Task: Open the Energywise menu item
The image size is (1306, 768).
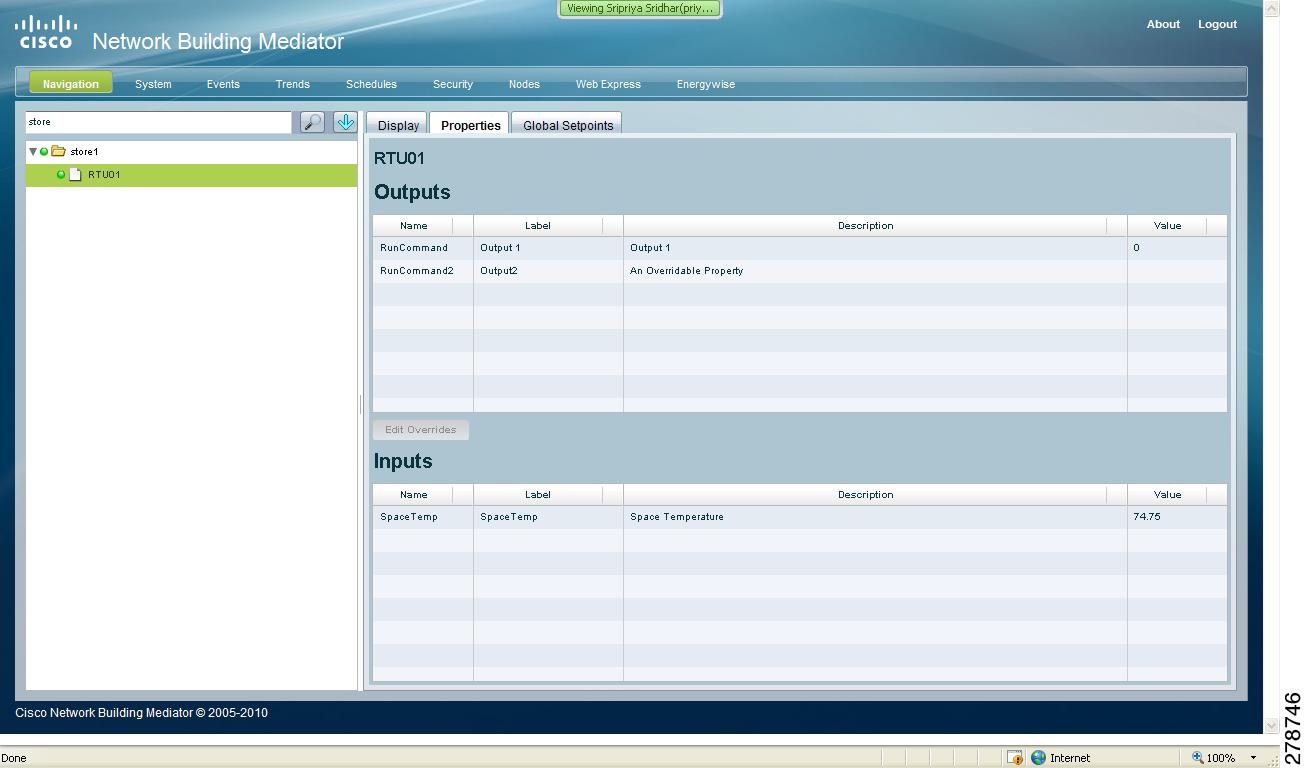Action: [705, 84]
